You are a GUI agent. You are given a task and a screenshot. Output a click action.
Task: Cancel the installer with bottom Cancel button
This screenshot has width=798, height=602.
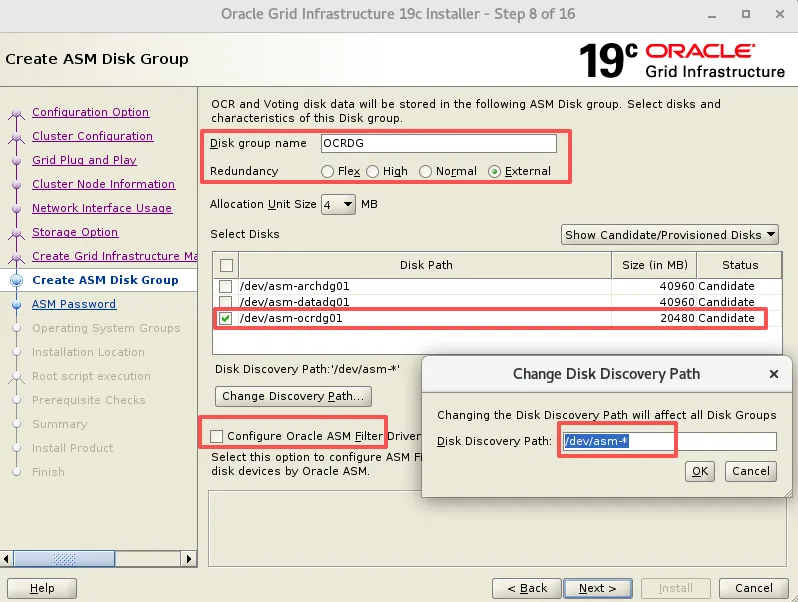pos(753,588)
